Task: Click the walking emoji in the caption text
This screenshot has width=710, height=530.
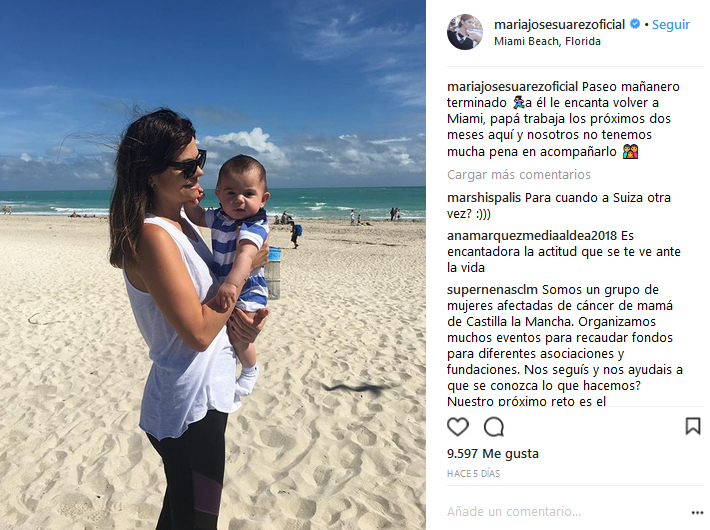Action: pyautogui.click(x=518, y=103)
